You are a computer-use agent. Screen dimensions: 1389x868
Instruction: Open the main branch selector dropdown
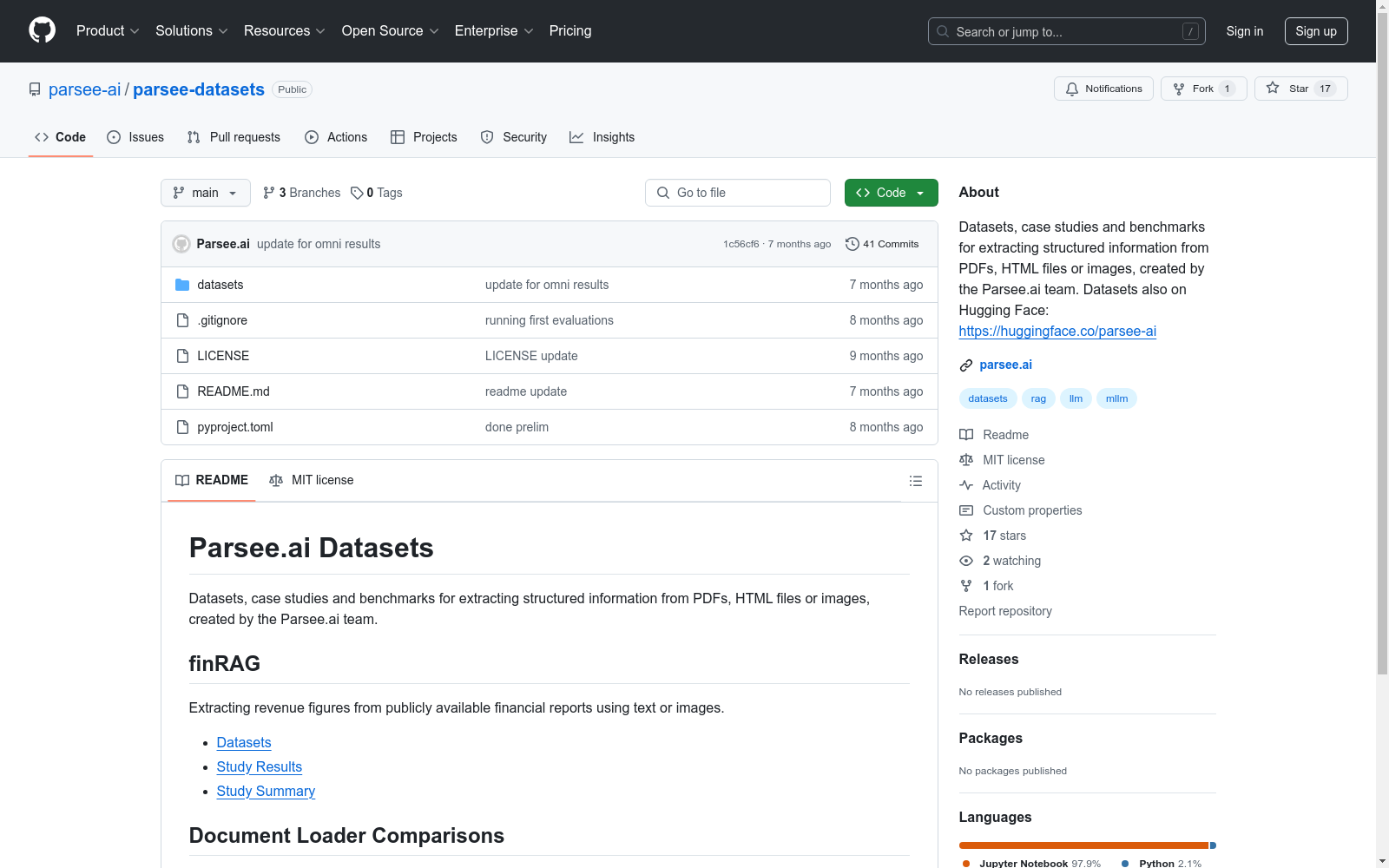click(x=206, y=193)
